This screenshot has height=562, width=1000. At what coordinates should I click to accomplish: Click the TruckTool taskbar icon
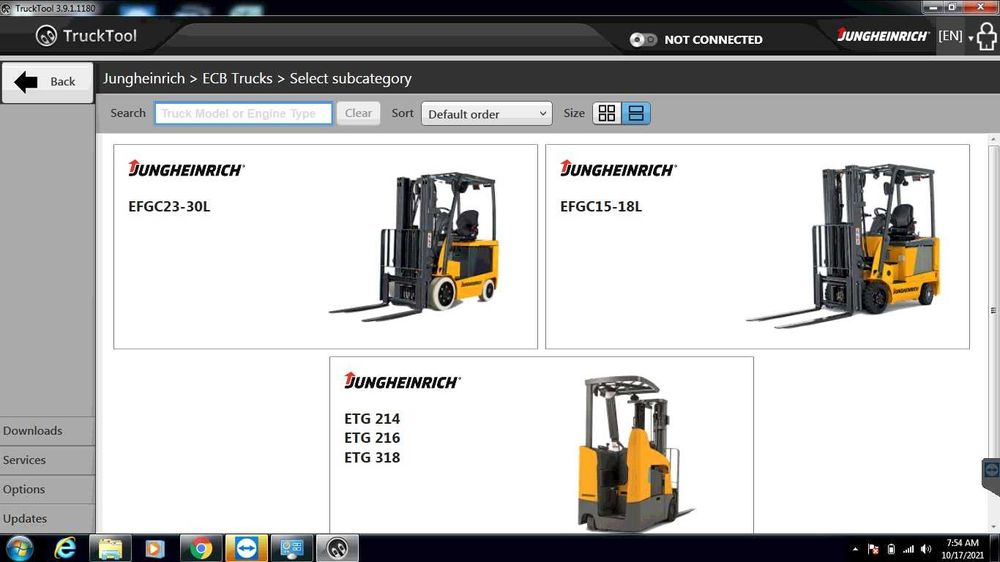[x=337, y=549]
